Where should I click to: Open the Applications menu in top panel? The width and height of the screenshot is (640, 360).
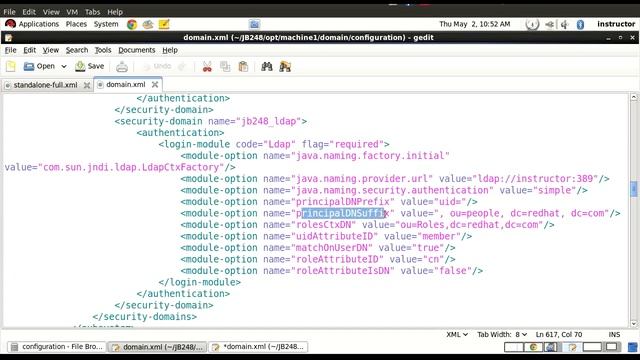(x=32, y=24)
